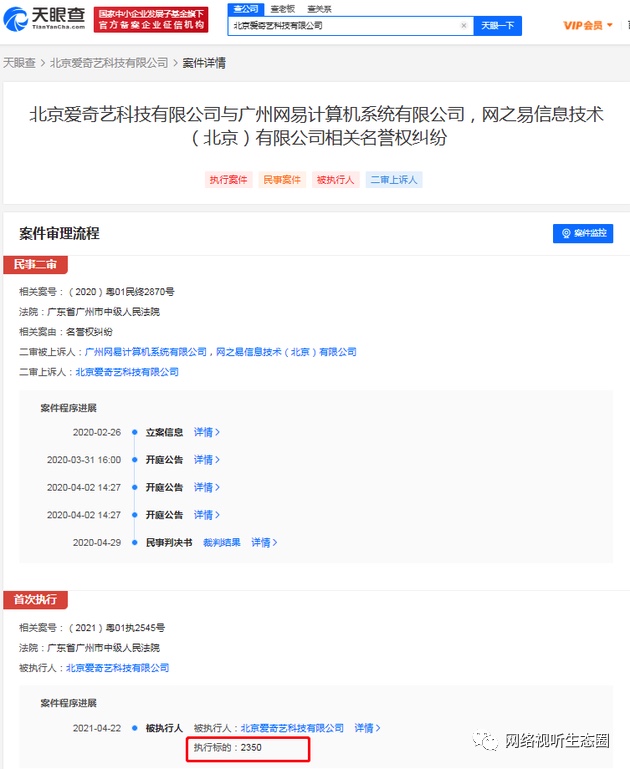Click the 被执行人 tag under title
The height and width of the screenshot is (769, 630).
pos(335,179)
